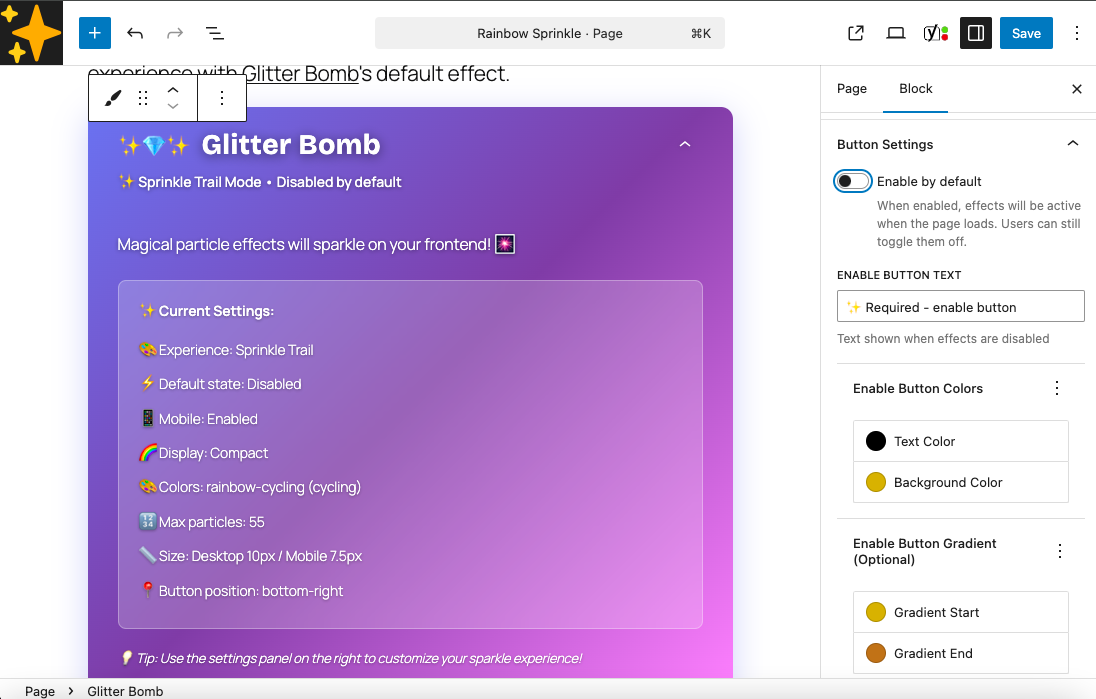Select the Block tab
Viewport: 1096px width, 699px height.
point(915,88)
